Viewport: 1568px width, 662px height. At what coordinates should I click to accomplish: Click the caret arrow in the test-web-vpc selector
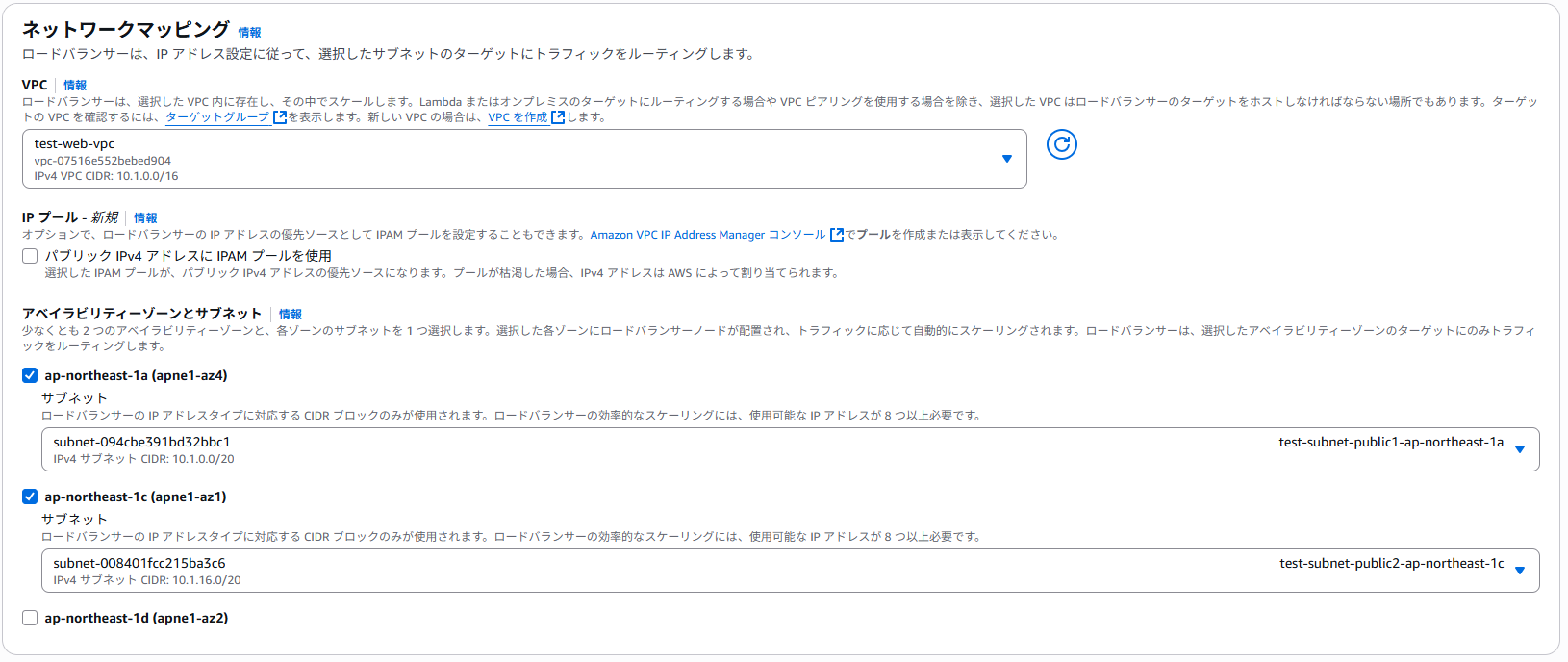pos(1006,159)
